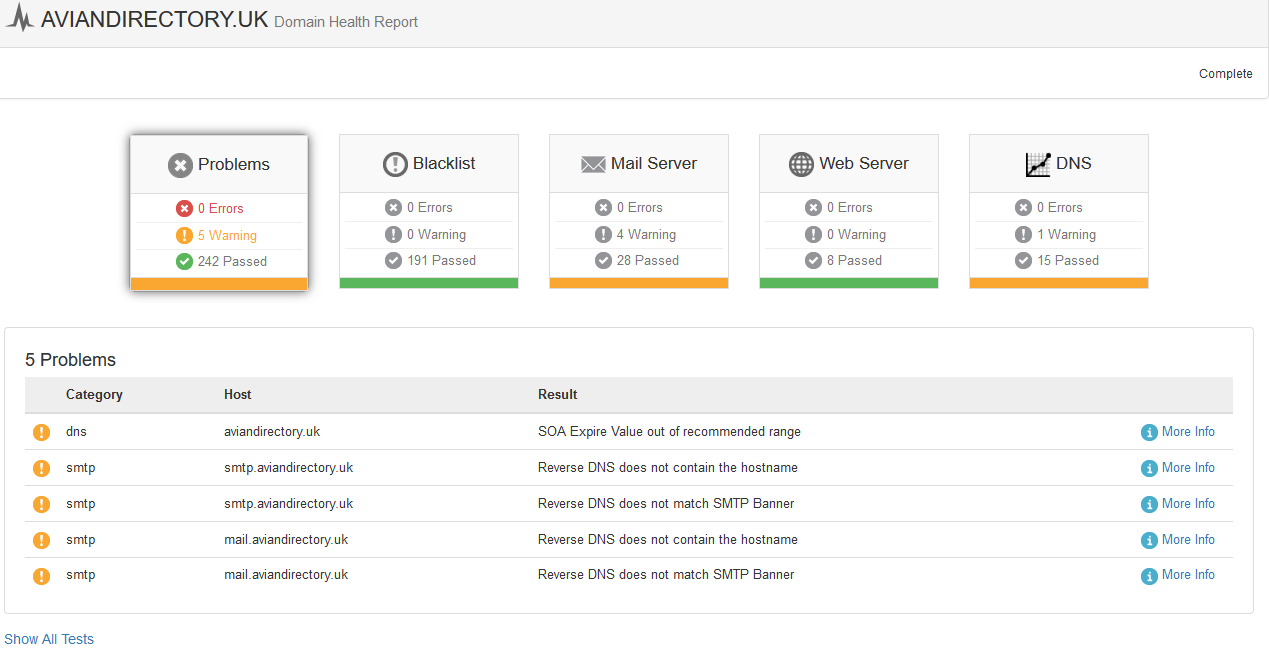Image resolution: width=1269 pixels, height=655 pixels.
Task: Click the 5 Warning count in Problems
Action: pos(226,236)
